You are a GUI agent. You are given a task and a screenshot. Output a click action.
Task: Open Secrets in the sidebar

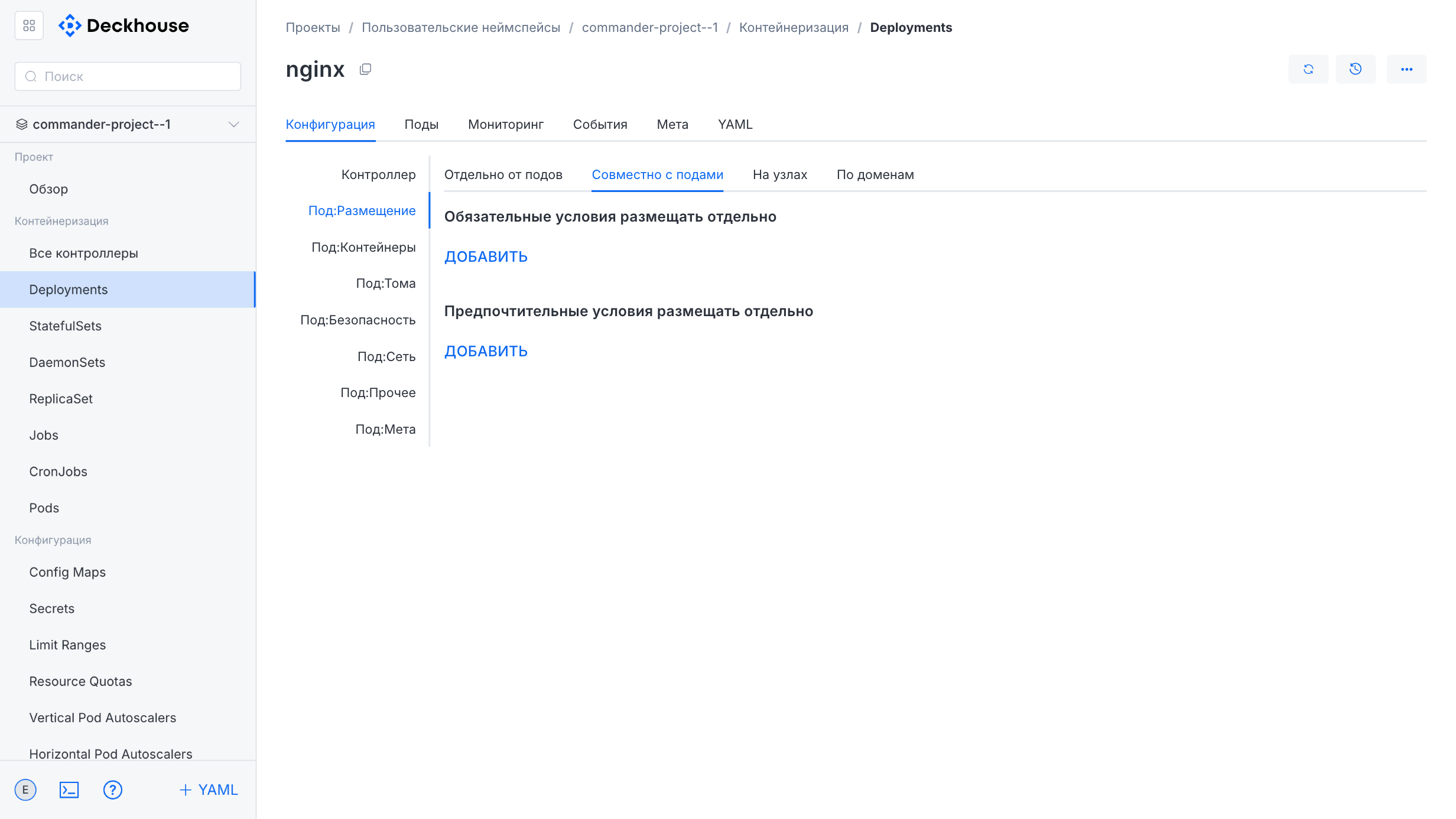pos(128,609)
